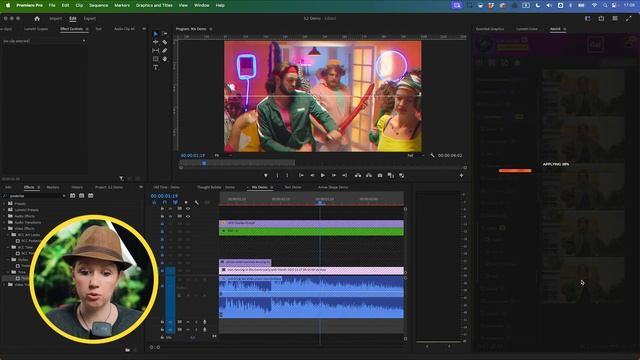Select the Rectangle shape tool
640x360 pixels.
[x=156, y=59]
